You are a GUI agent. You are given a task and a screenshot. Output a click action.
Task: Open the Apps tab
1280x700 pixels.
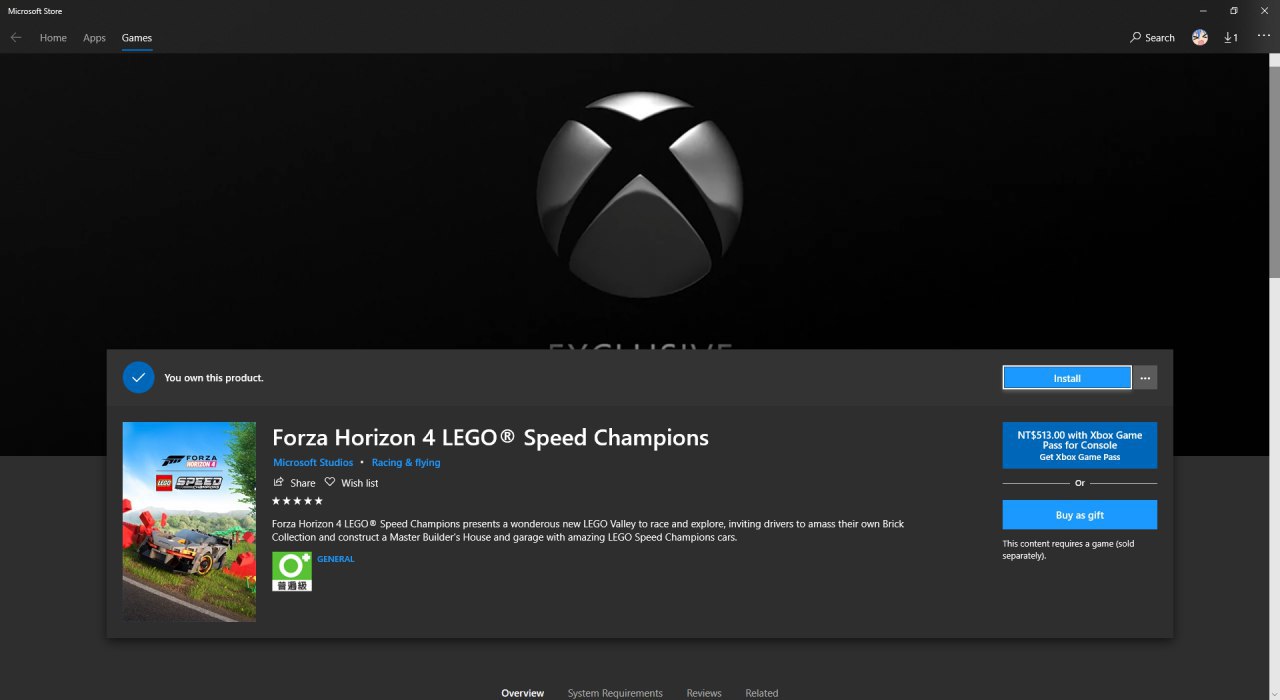pyautogui.click(x=94, y=38)
